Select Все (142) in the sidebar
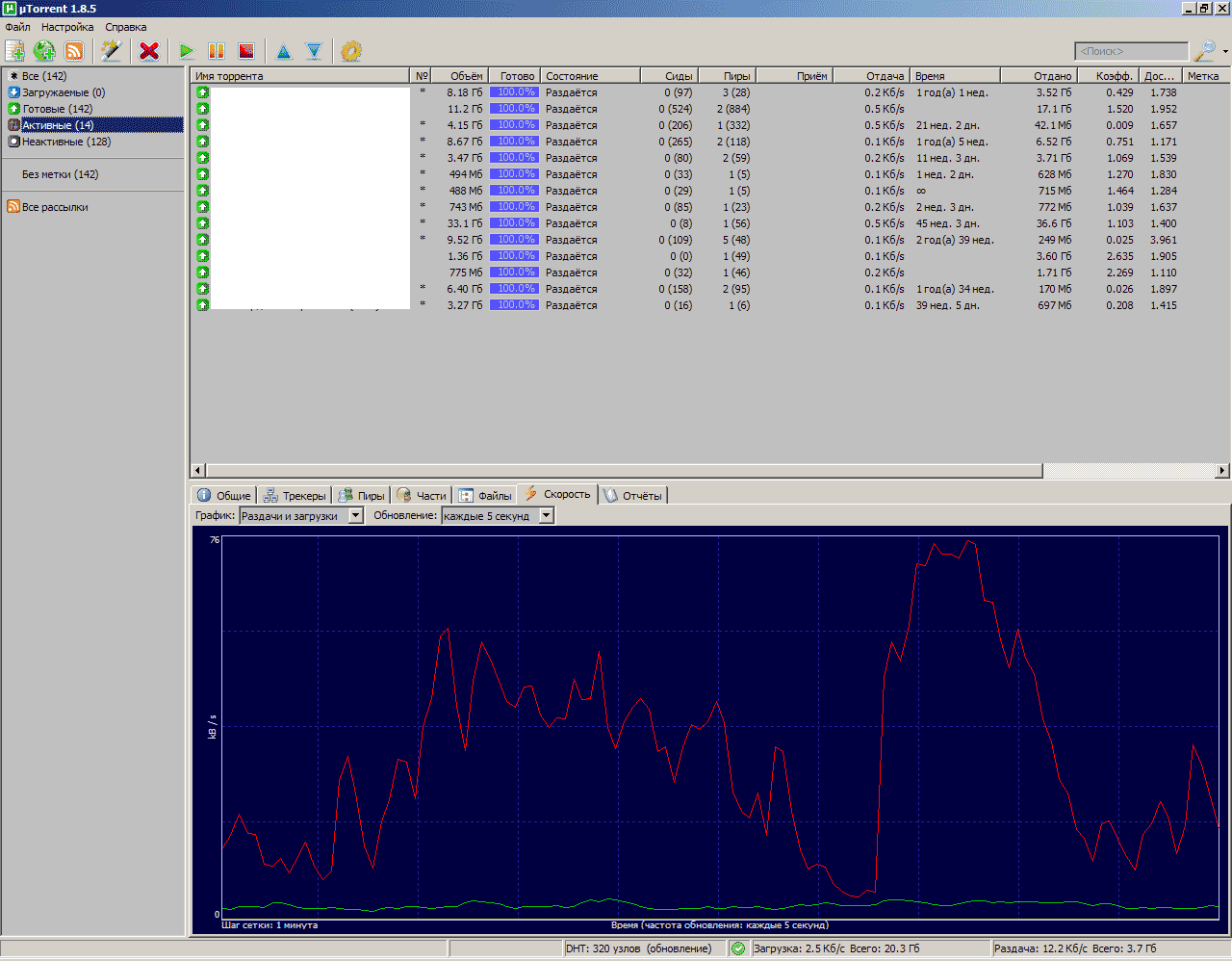The height and width of the screenshot is (961, 1232). [44, 76]
